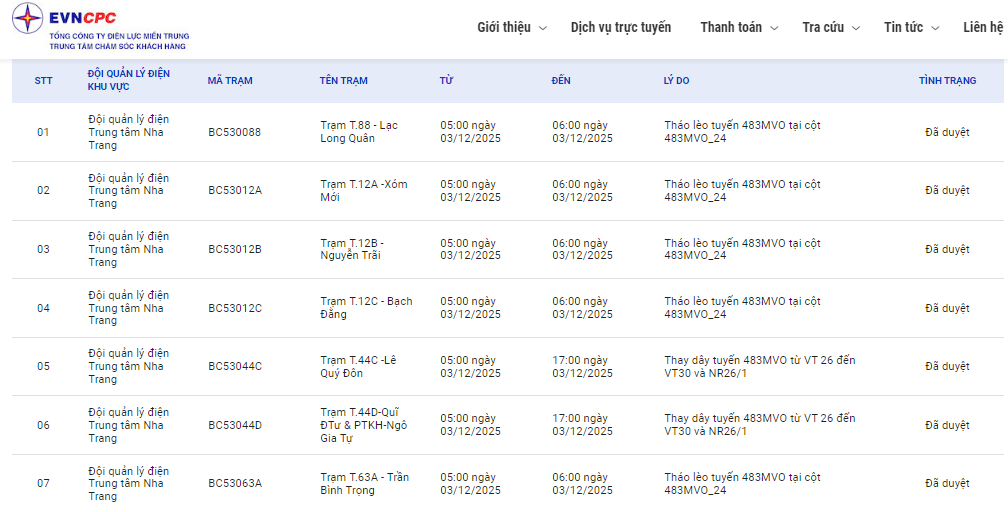Expand the Thanh toán dropdown chevron
This screenshot has height=512, width=1008.
774,28
